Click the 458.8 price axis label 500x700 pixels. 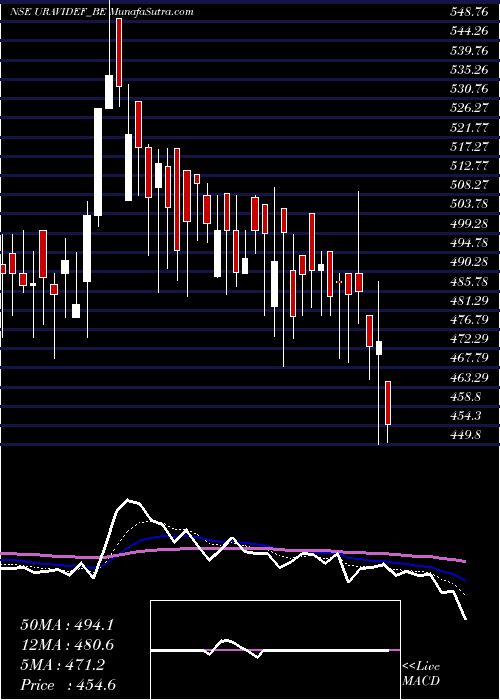pos(465,396)
